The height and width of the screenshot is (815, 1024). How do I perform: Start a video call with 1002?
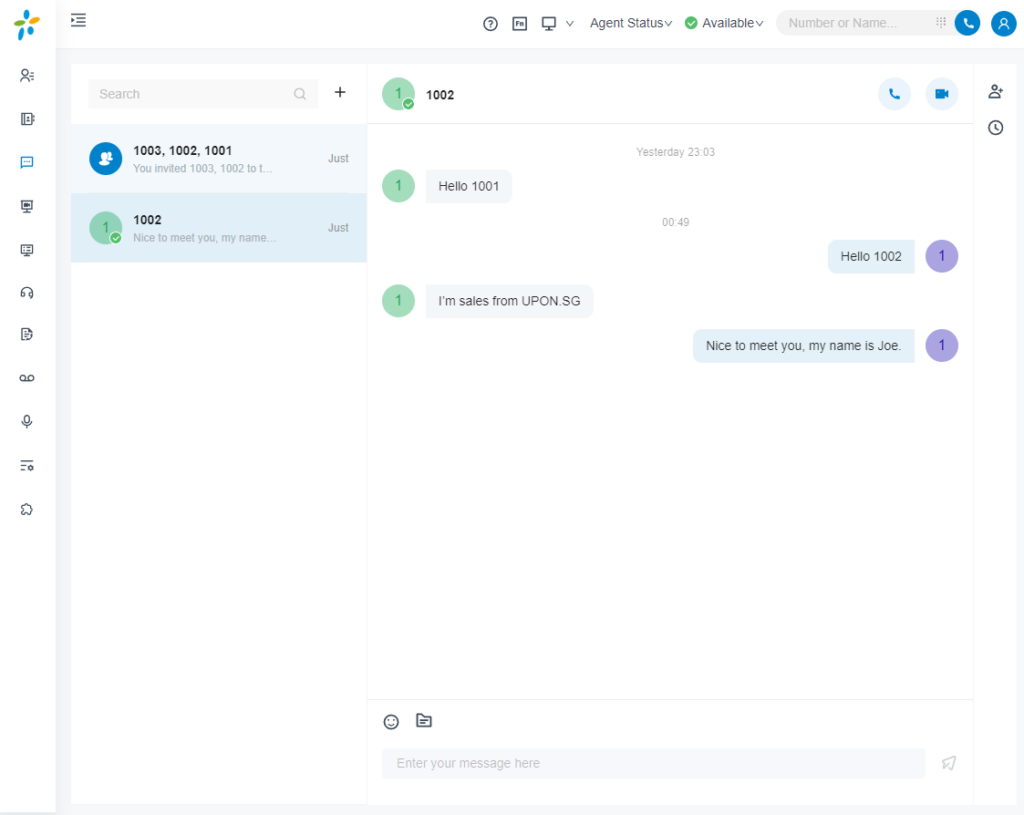pos(941,94)
